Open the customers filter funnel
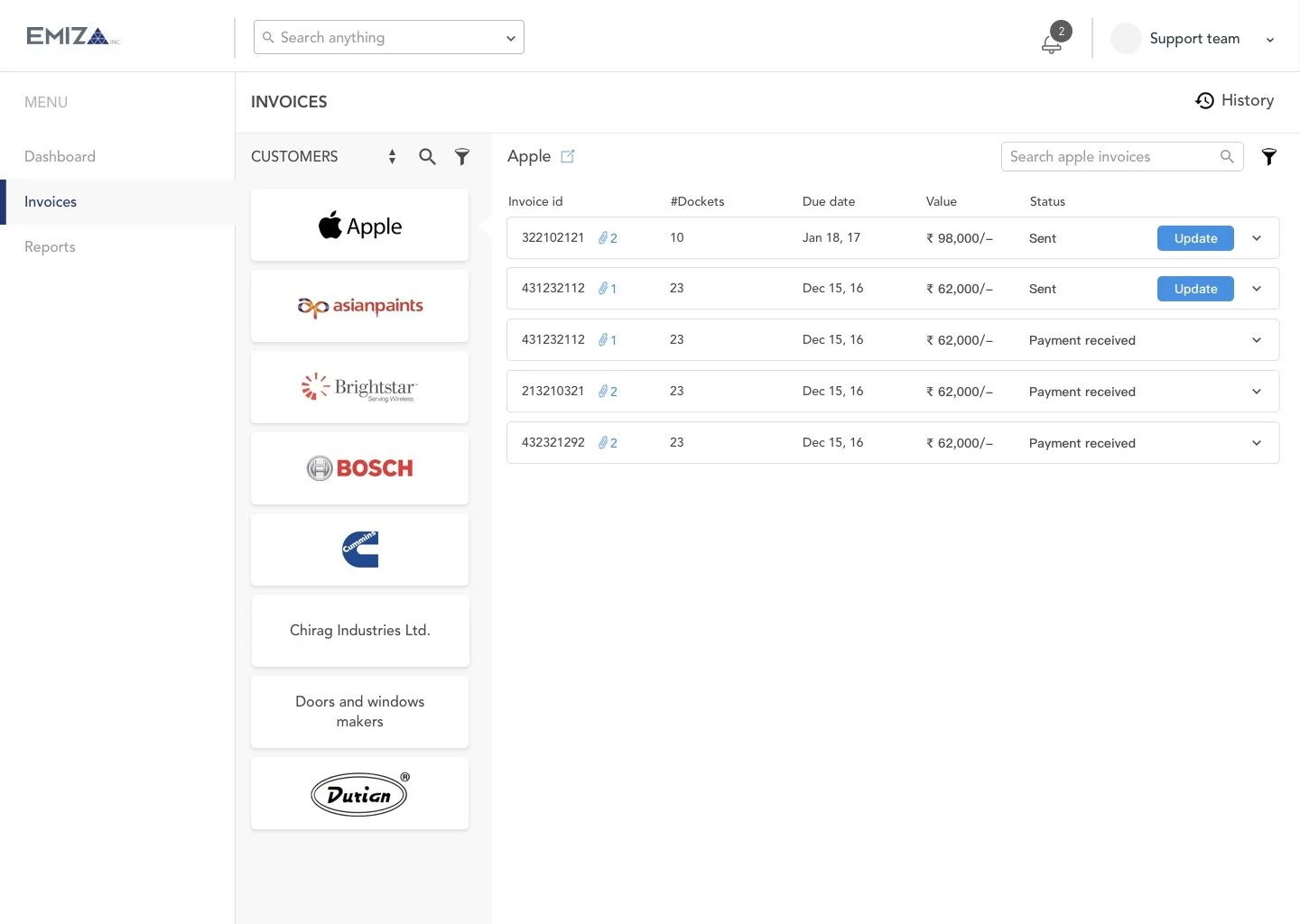The width and height of the screenshot is (1300, 924). click(x=462, y=156)
